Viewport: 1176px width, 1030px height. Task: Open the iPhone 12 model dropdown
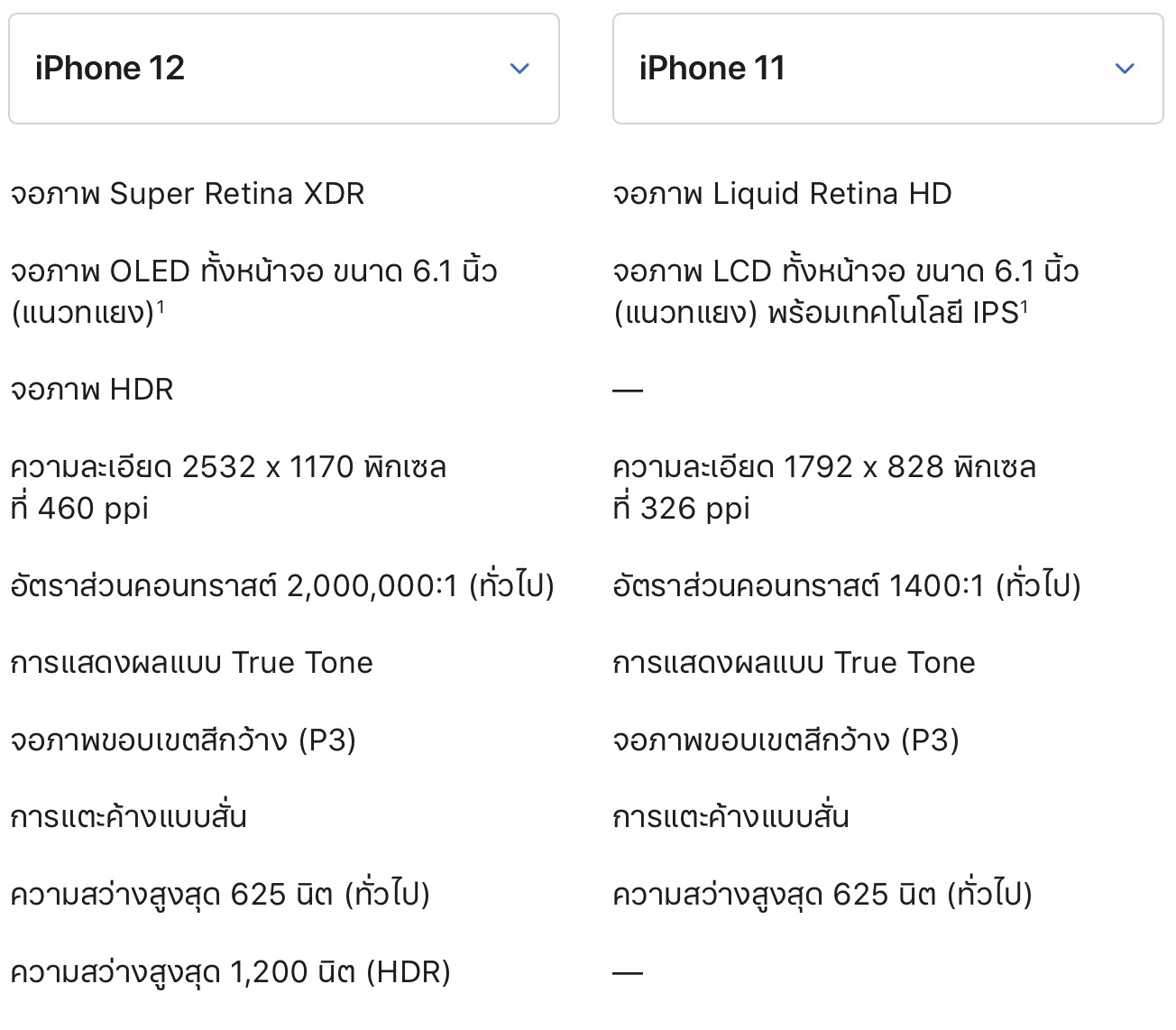tap(283, 69)
